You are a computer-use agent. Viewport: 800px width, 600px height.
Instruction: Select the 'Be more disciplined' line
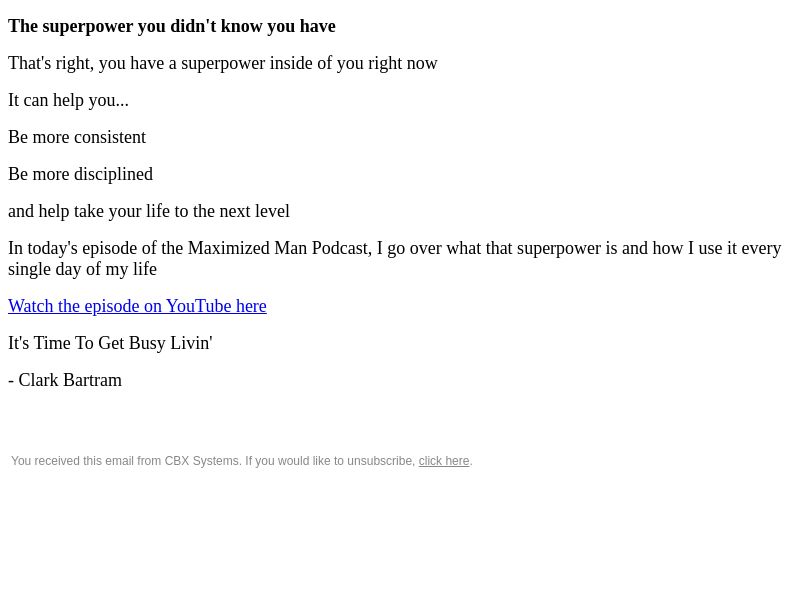pos(81,174)
